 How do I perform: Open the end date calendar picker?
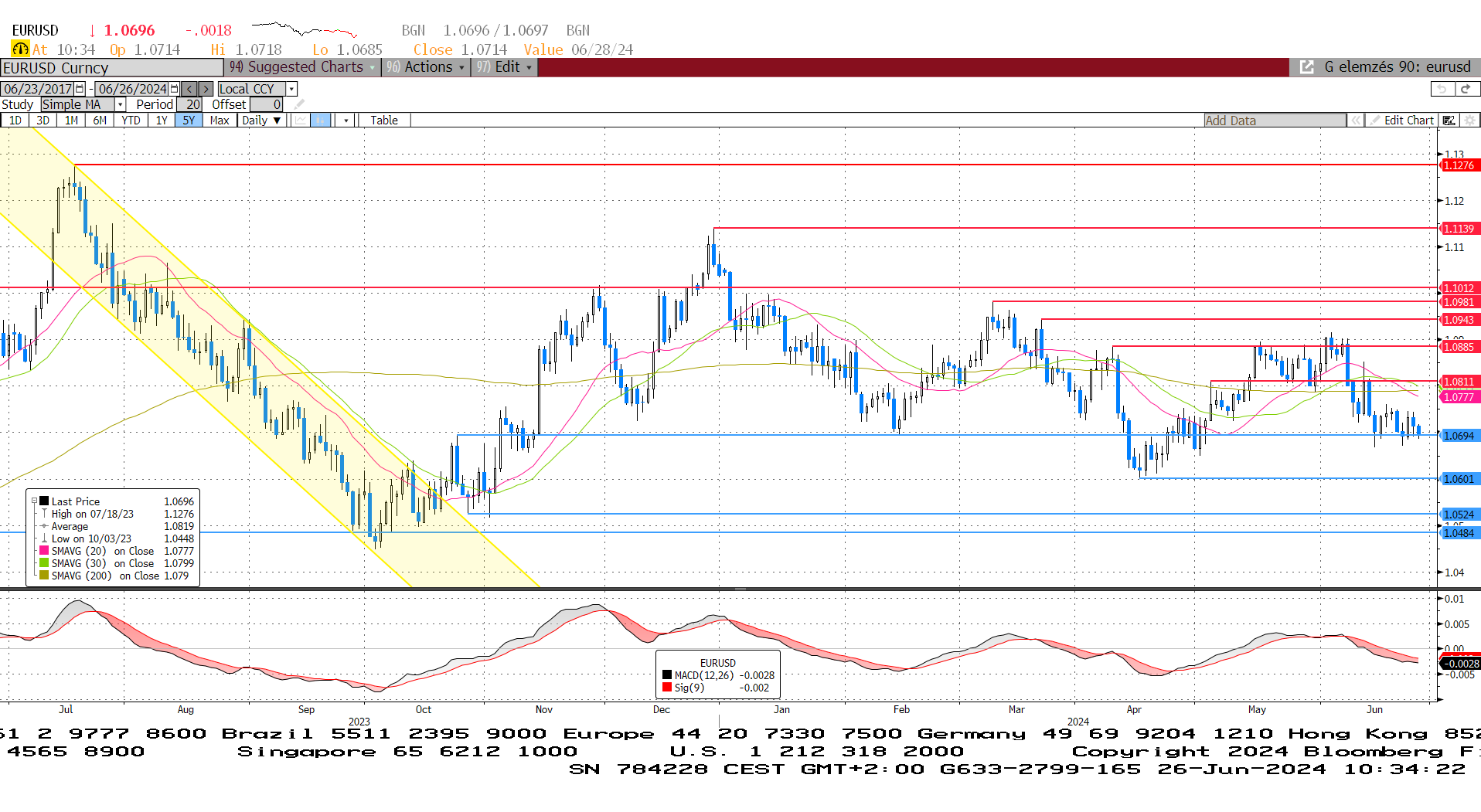[x=175, y=89]
